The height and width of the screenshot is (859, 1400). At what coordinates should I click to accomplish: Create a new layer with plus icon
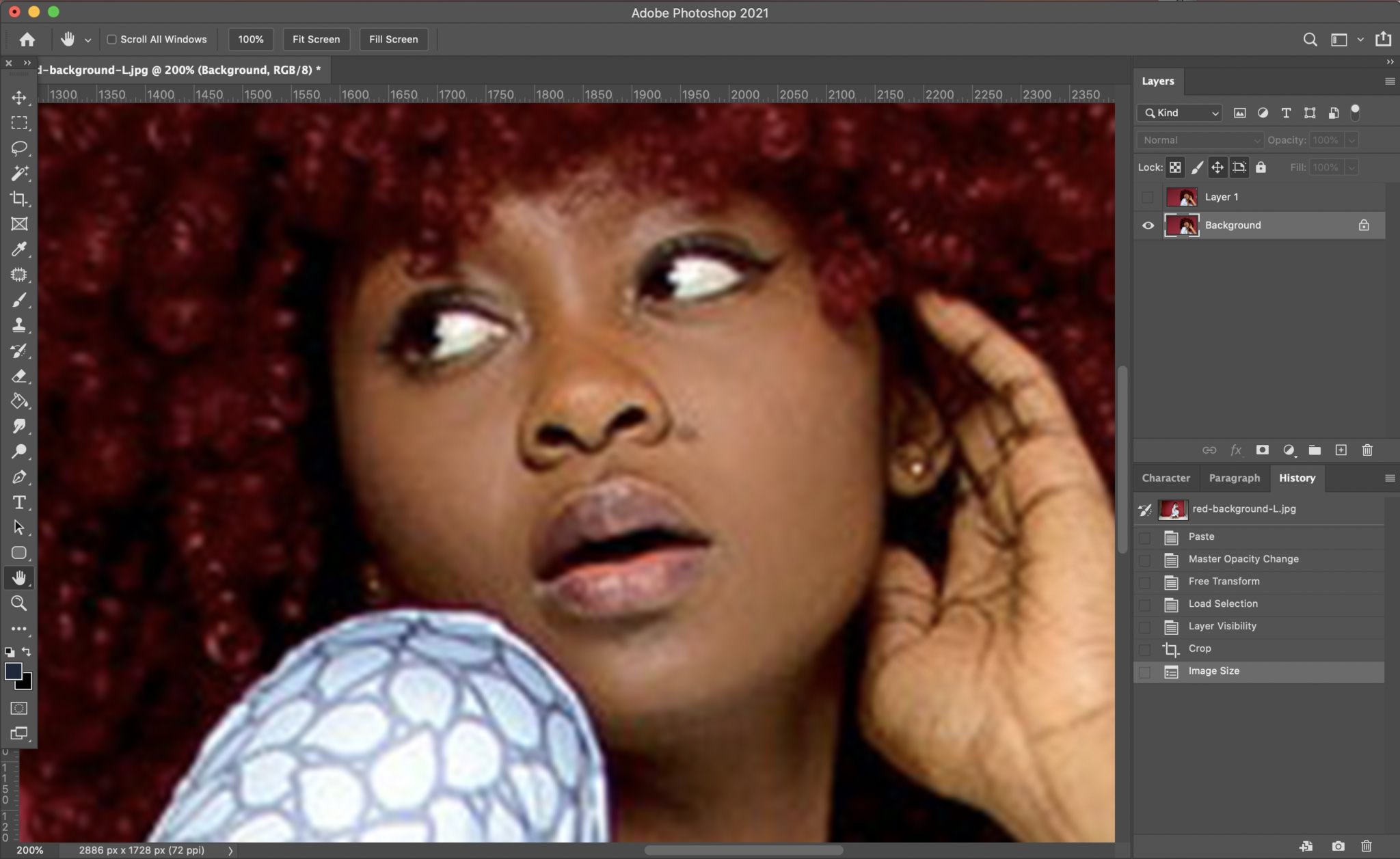(x=1341, y=450)
